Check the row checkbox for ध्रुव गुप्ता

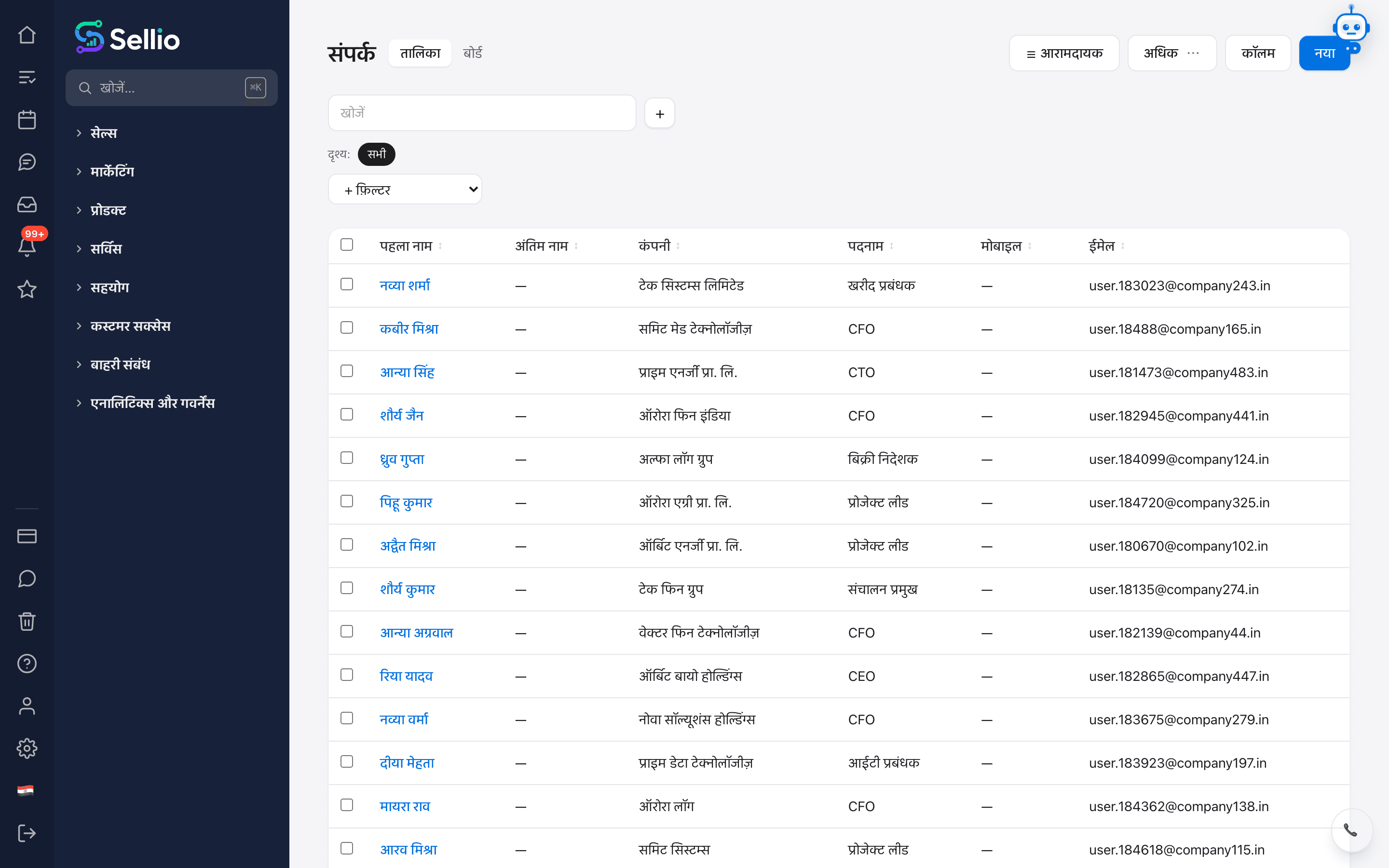tap(347, 458)
